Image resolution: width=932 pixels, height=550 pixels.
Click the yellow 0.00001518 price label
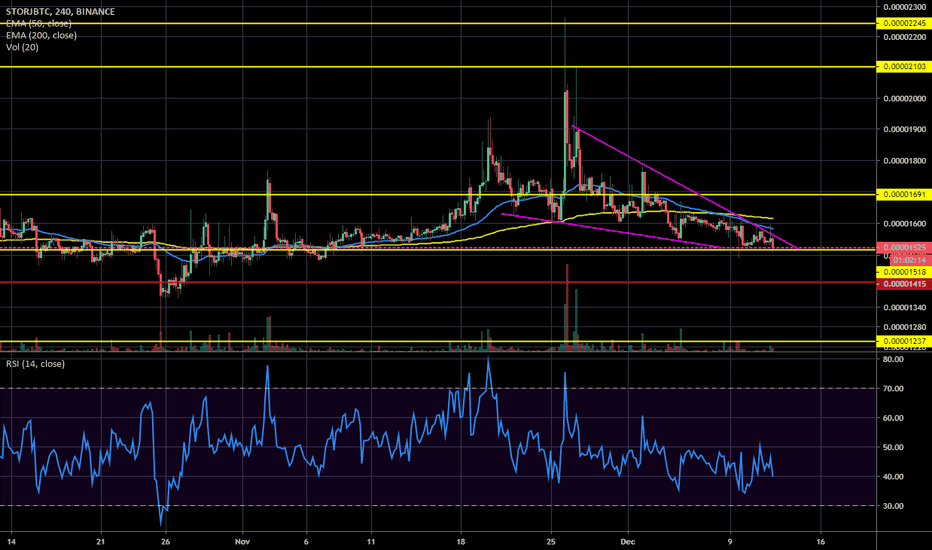click(x=904, y=272)
